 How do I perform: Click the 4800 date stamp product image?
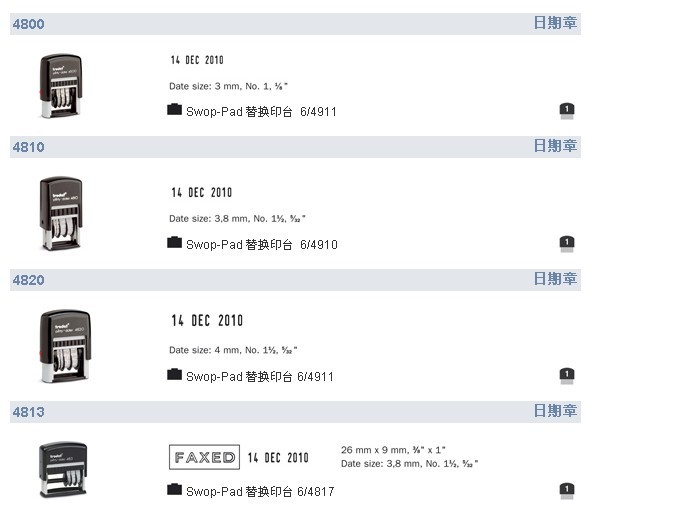coord(61,86)
